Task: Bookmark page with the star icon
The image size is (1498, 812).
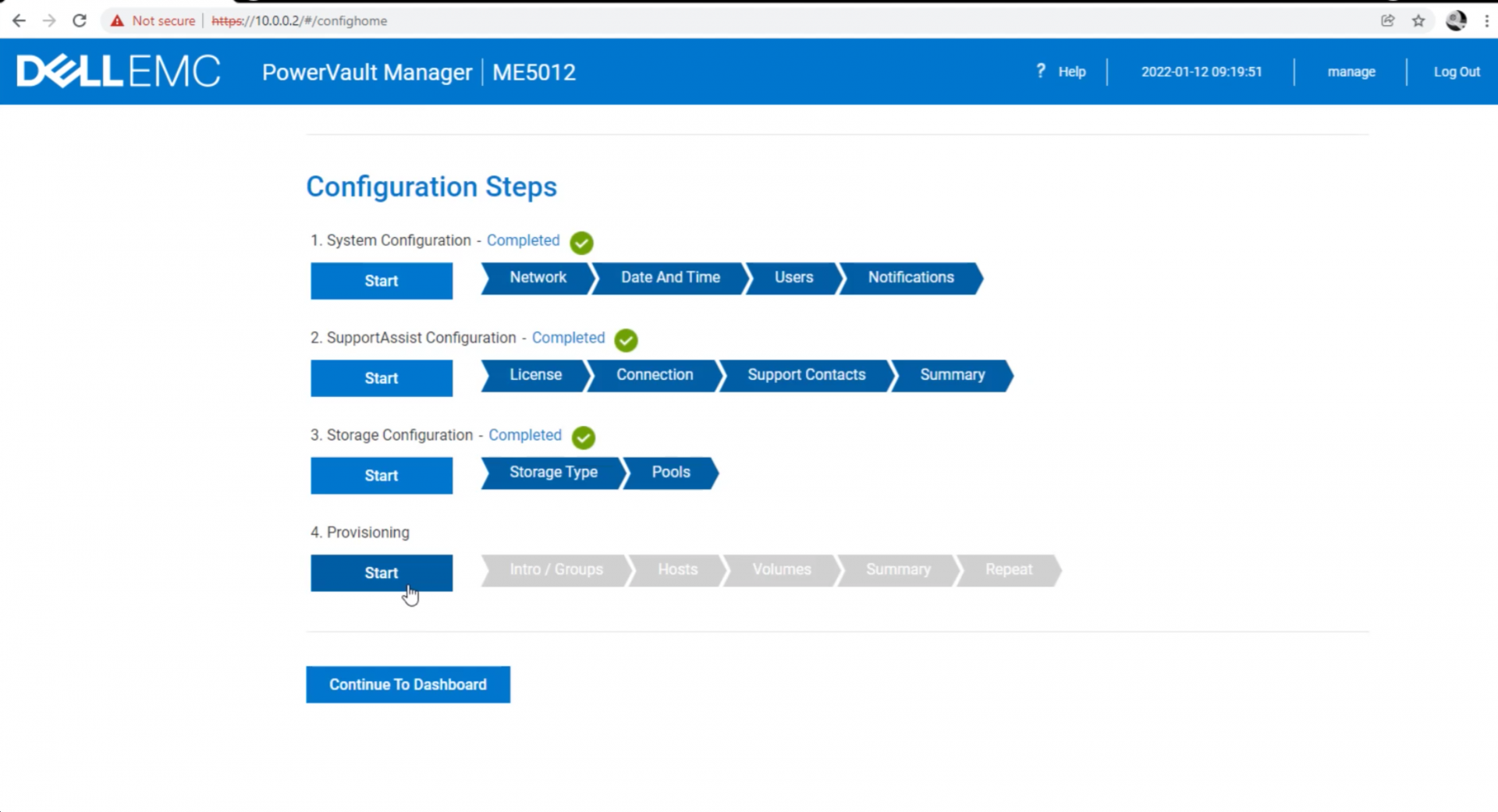Action: click(1418, 21)
